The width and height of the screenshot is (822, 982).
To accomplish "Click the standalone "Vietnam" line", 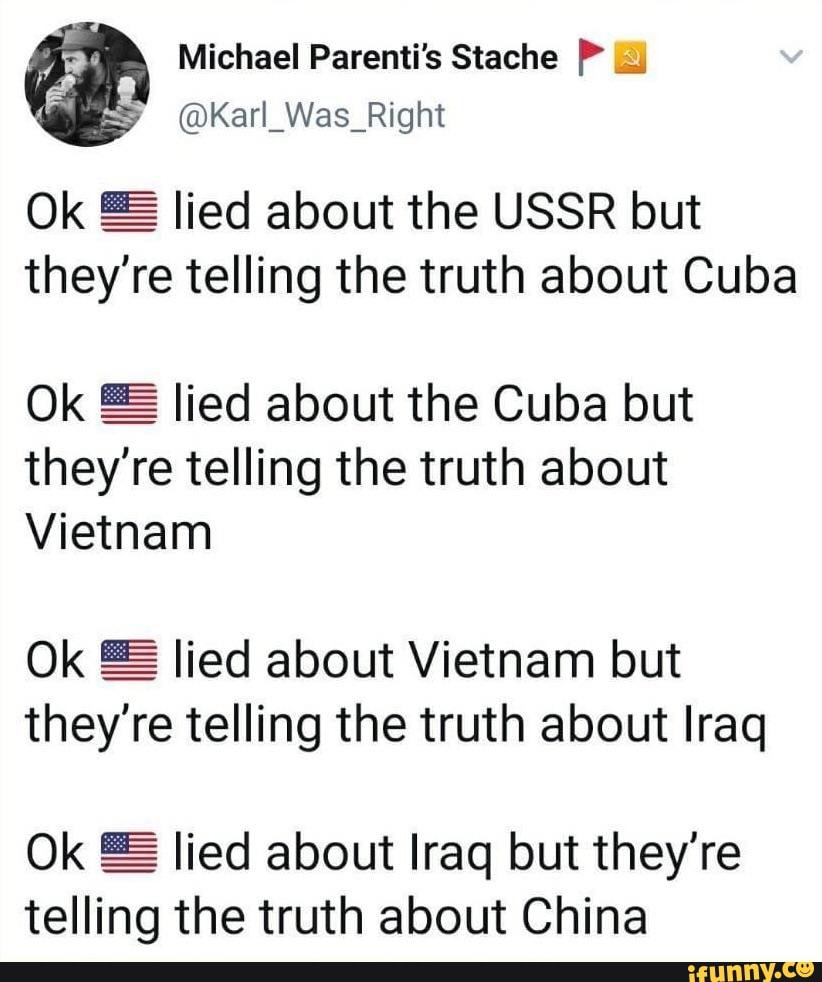I will coord(118,532).
